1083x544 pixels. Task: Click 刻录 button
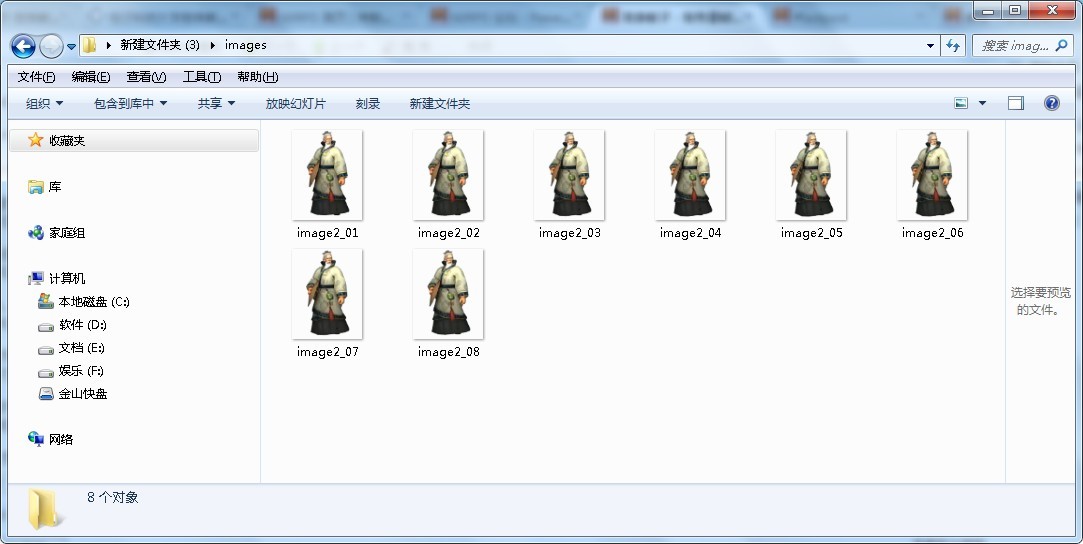coord(367,104)
